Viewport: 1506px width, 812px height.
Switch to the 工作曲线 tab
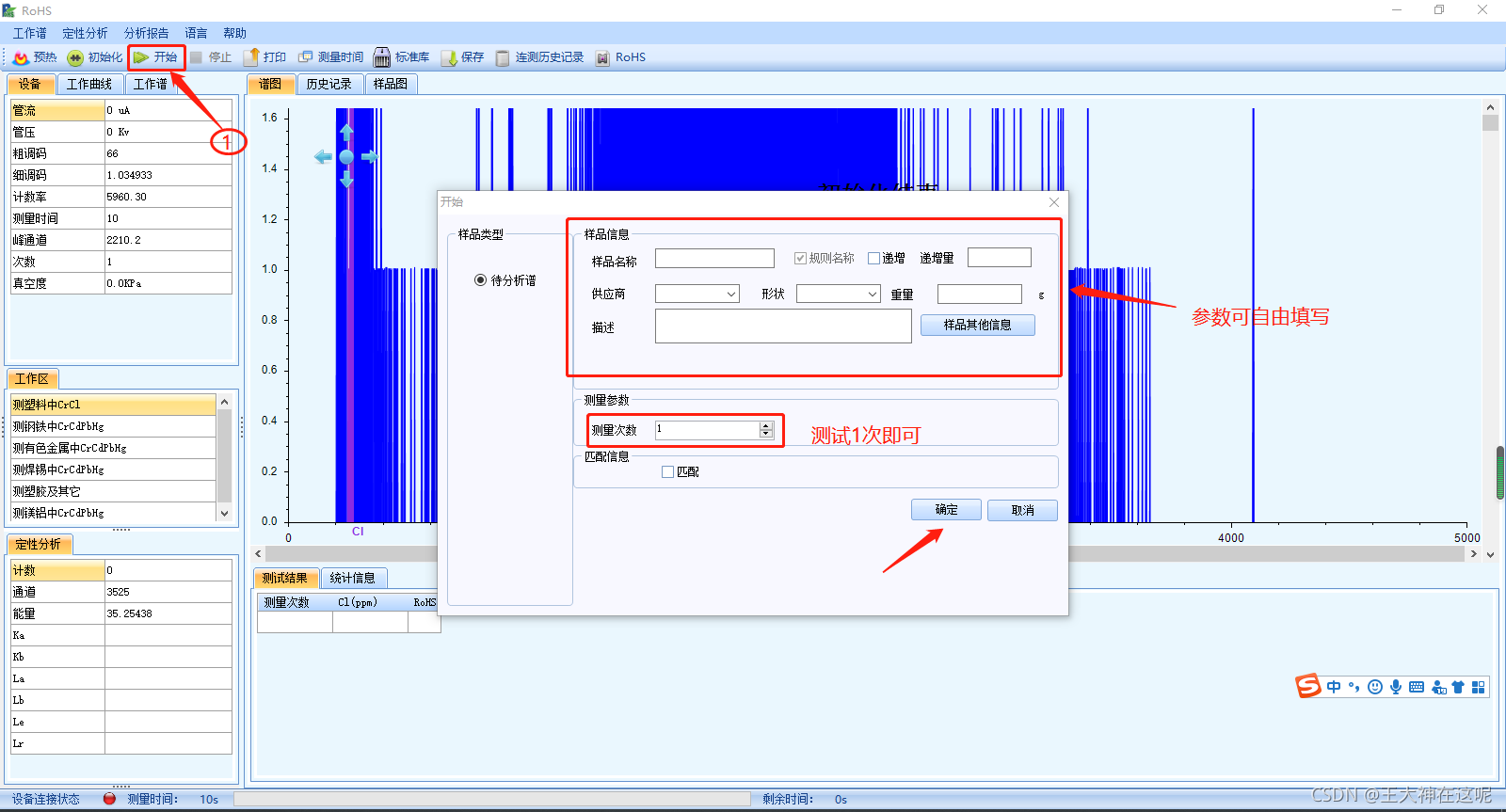89,84
